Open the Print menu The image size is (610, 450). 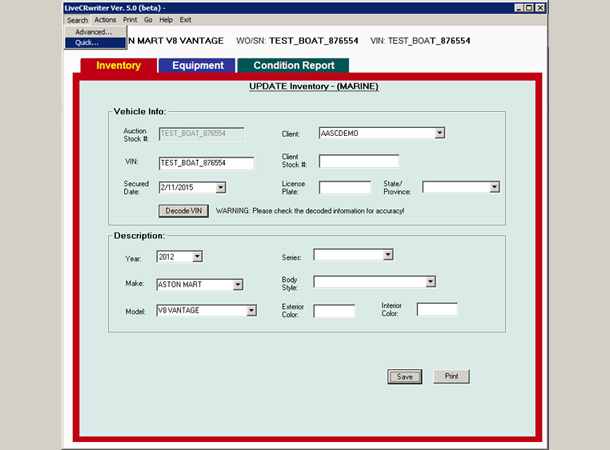130,20
